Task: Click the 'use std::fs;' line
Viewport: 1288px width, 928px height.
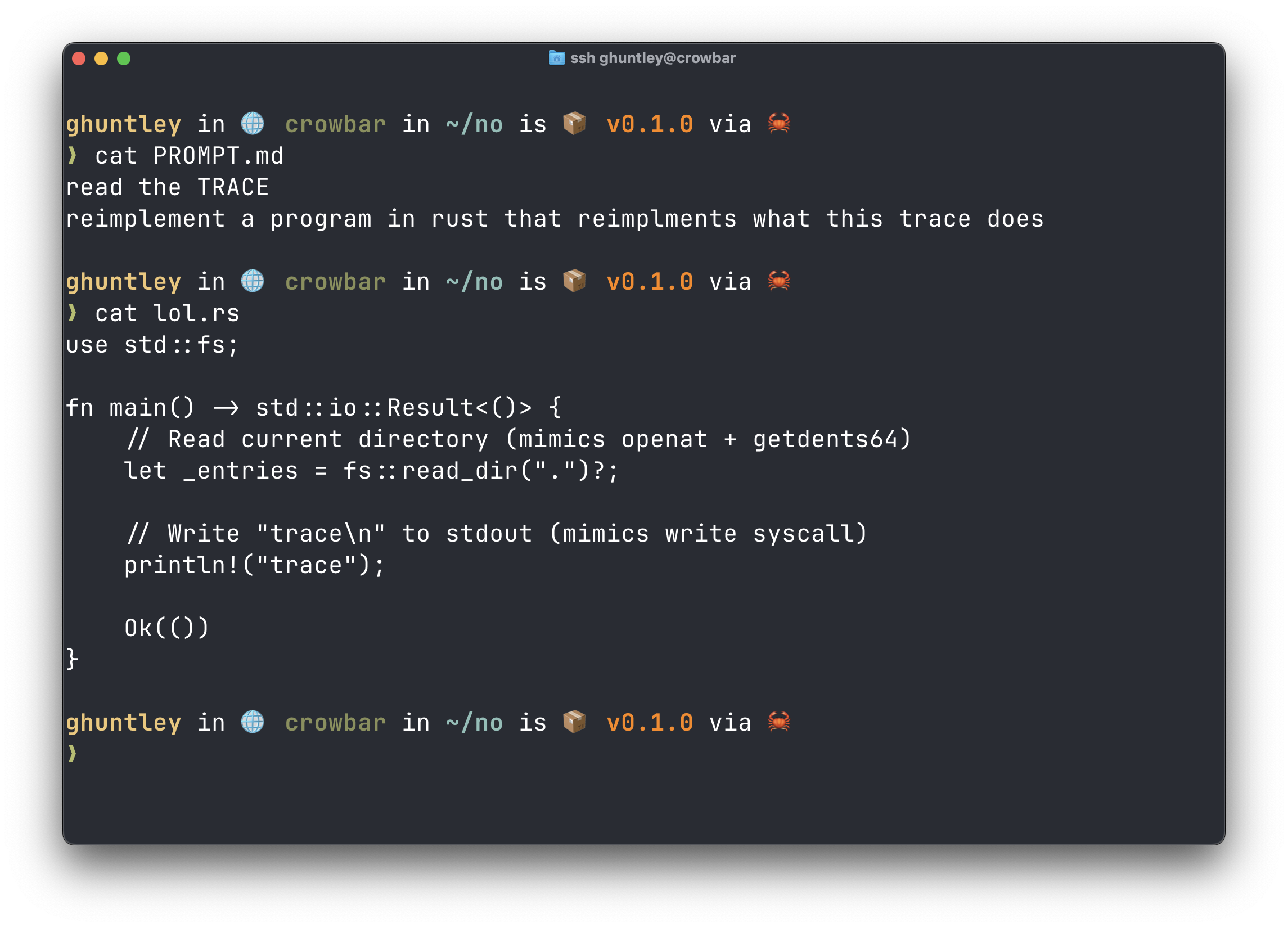Action: (152, 345)
